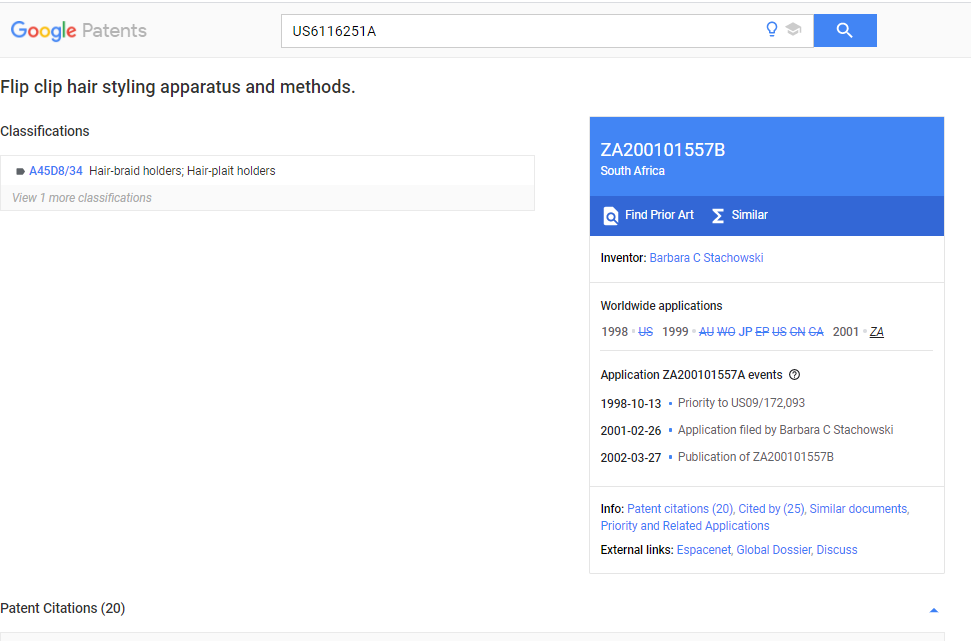The width and height of the screenshot is (971, 641).
Task: Click the Similar sigma icon
Action: click(718, 216)
